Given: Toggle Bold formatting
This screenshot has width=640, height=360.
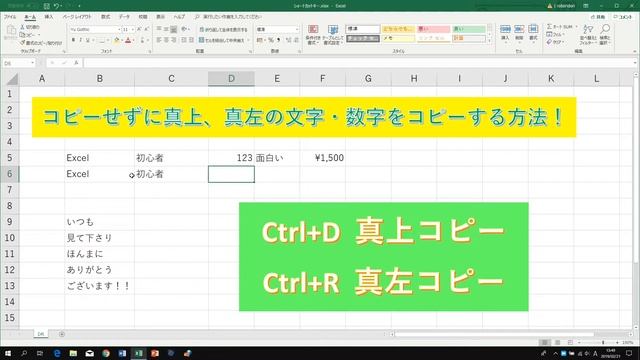Looking at the screenshot, I should [x=73, y=40].
